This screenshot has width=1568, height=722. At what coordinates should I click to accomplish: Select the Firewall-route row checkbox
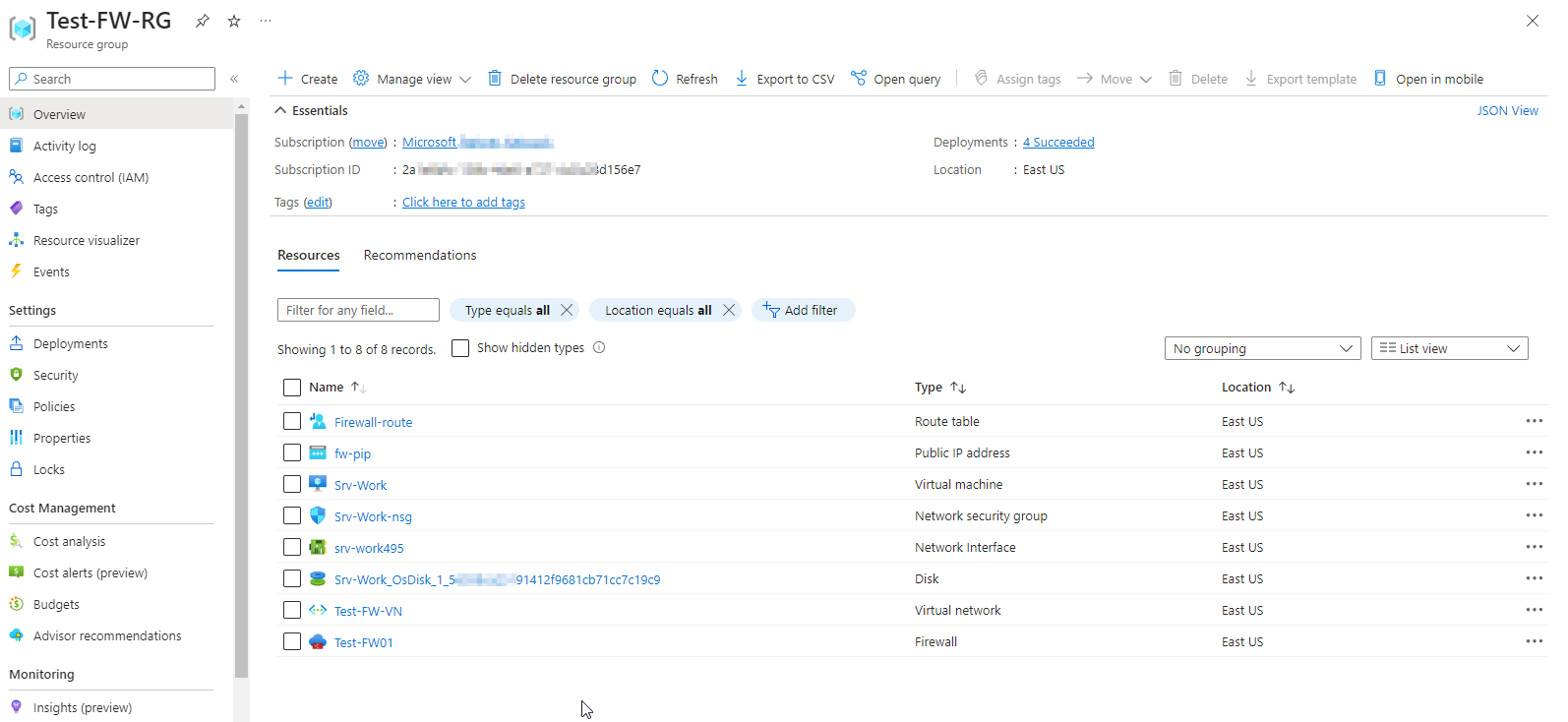pos(292,421)
